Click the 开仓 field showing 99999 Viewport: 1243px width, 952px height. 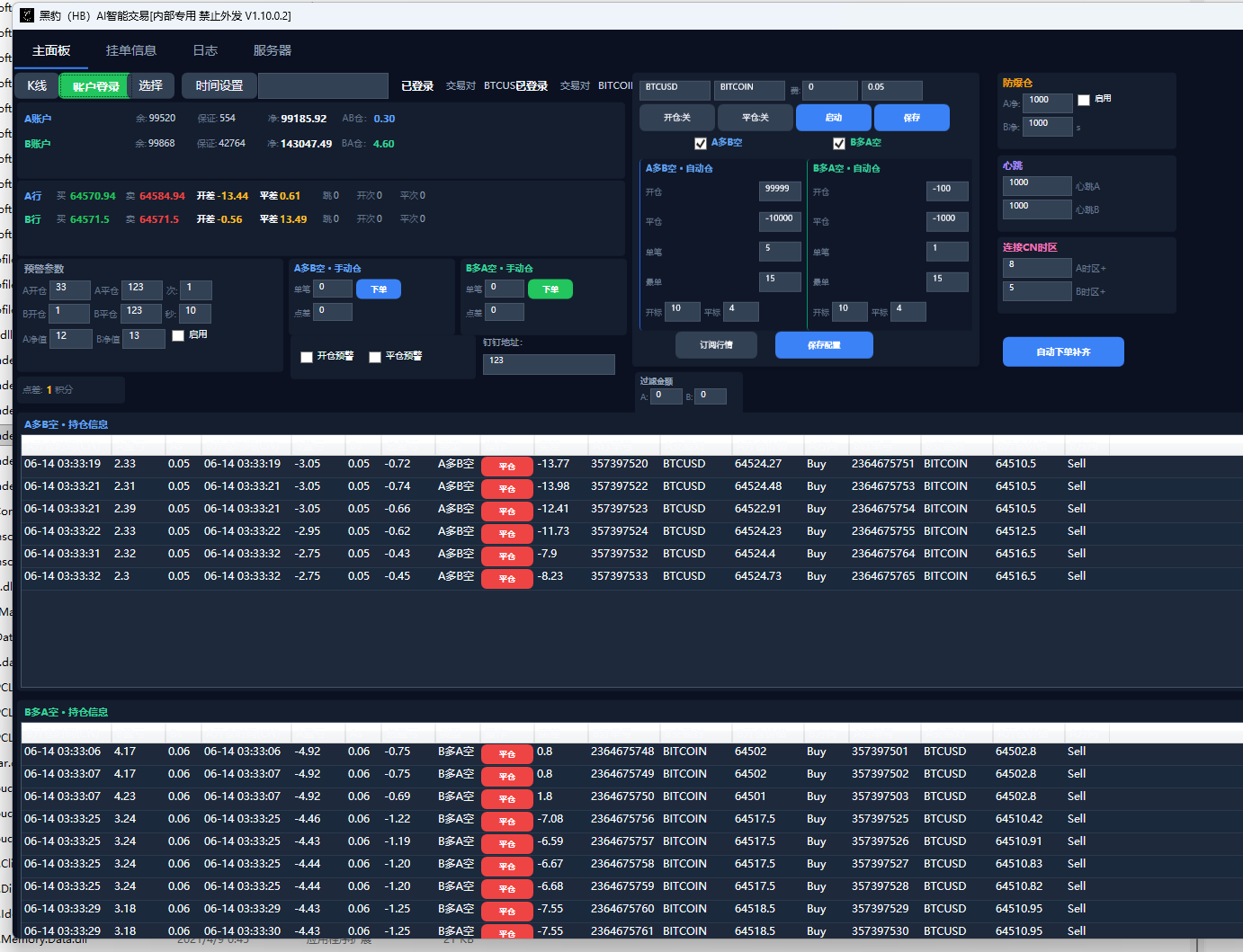tap(780, 191)
